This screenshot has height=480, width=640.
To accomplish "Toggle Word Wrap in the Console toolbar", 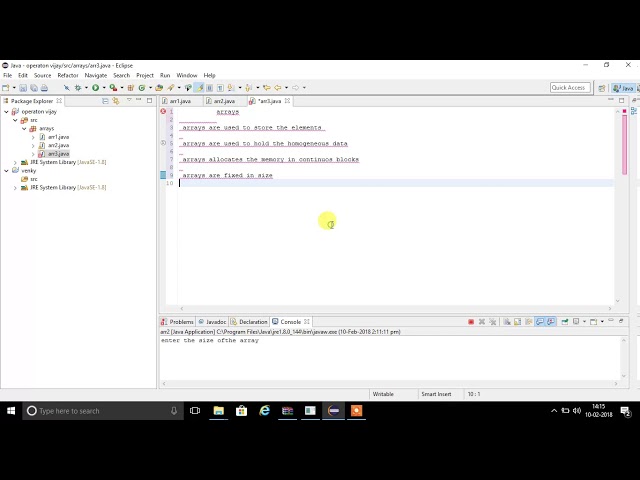I will [x=529, y=322].
